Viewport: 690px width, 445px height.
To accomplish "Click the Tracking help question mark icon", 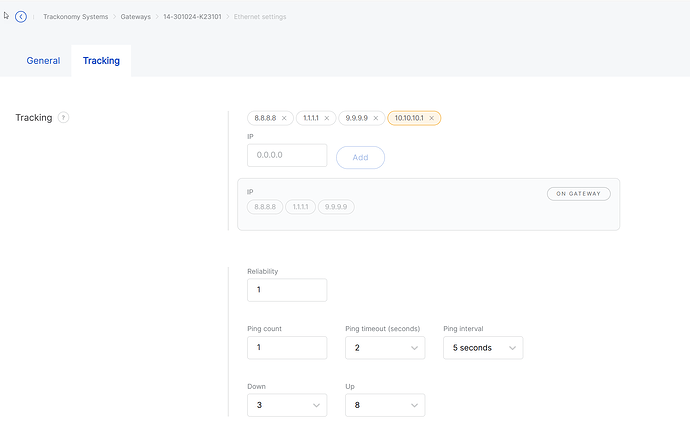I will pyautogui.click(x=63, y=118).
